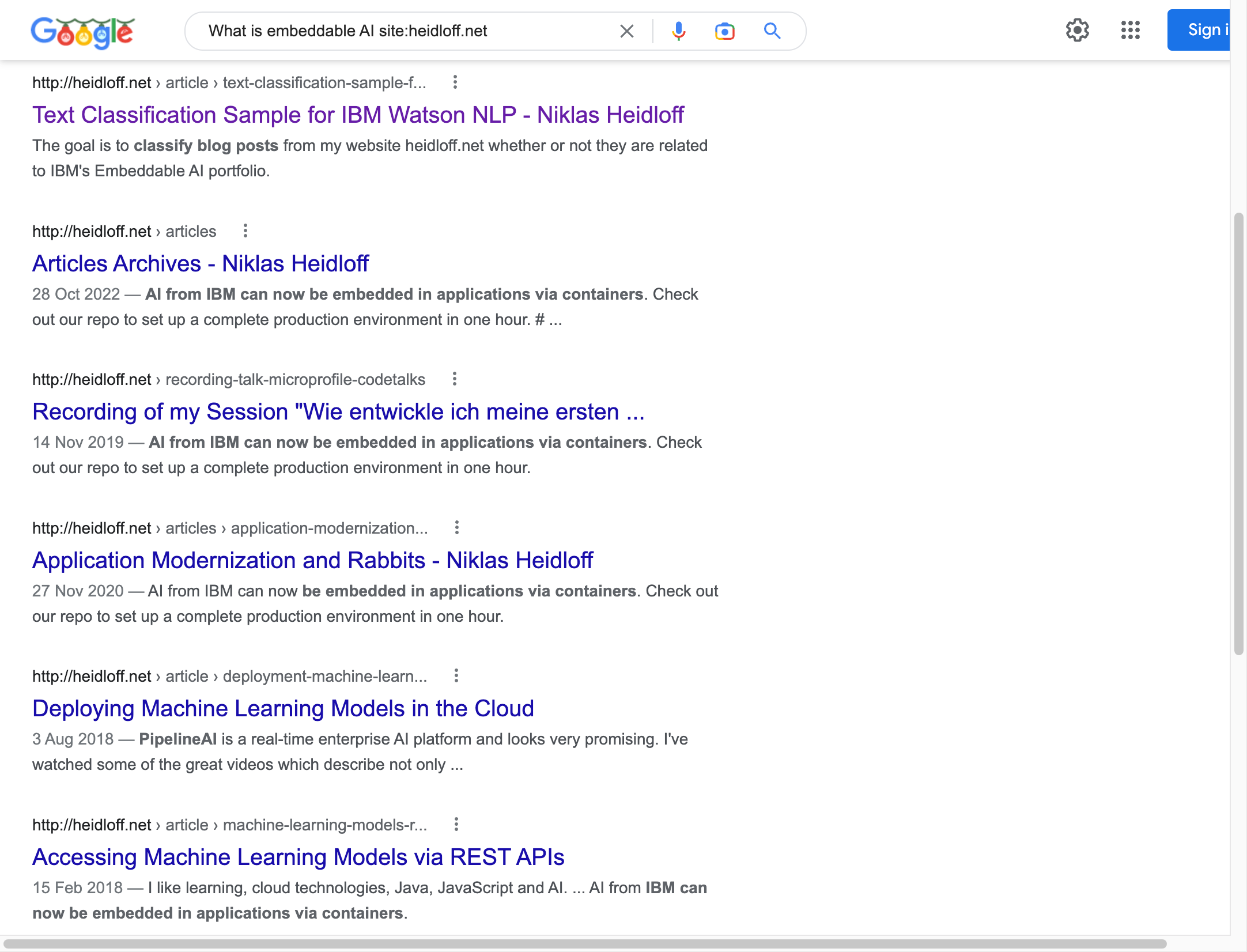
Task: Open three-dot menu for Deploying Machine Learning result
Action: (456, 676)
